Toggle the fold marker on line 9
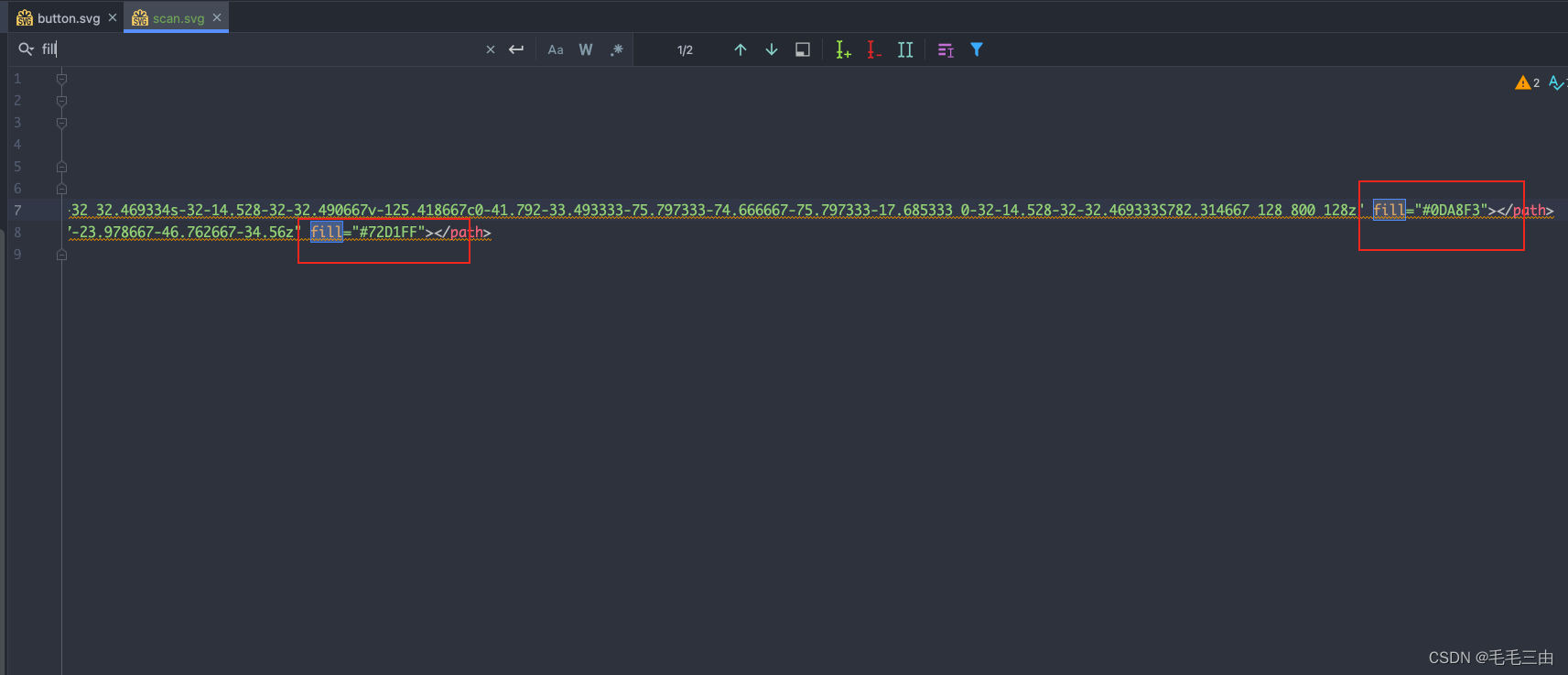The image size is (1568, 675). click(x=61, y=255)
